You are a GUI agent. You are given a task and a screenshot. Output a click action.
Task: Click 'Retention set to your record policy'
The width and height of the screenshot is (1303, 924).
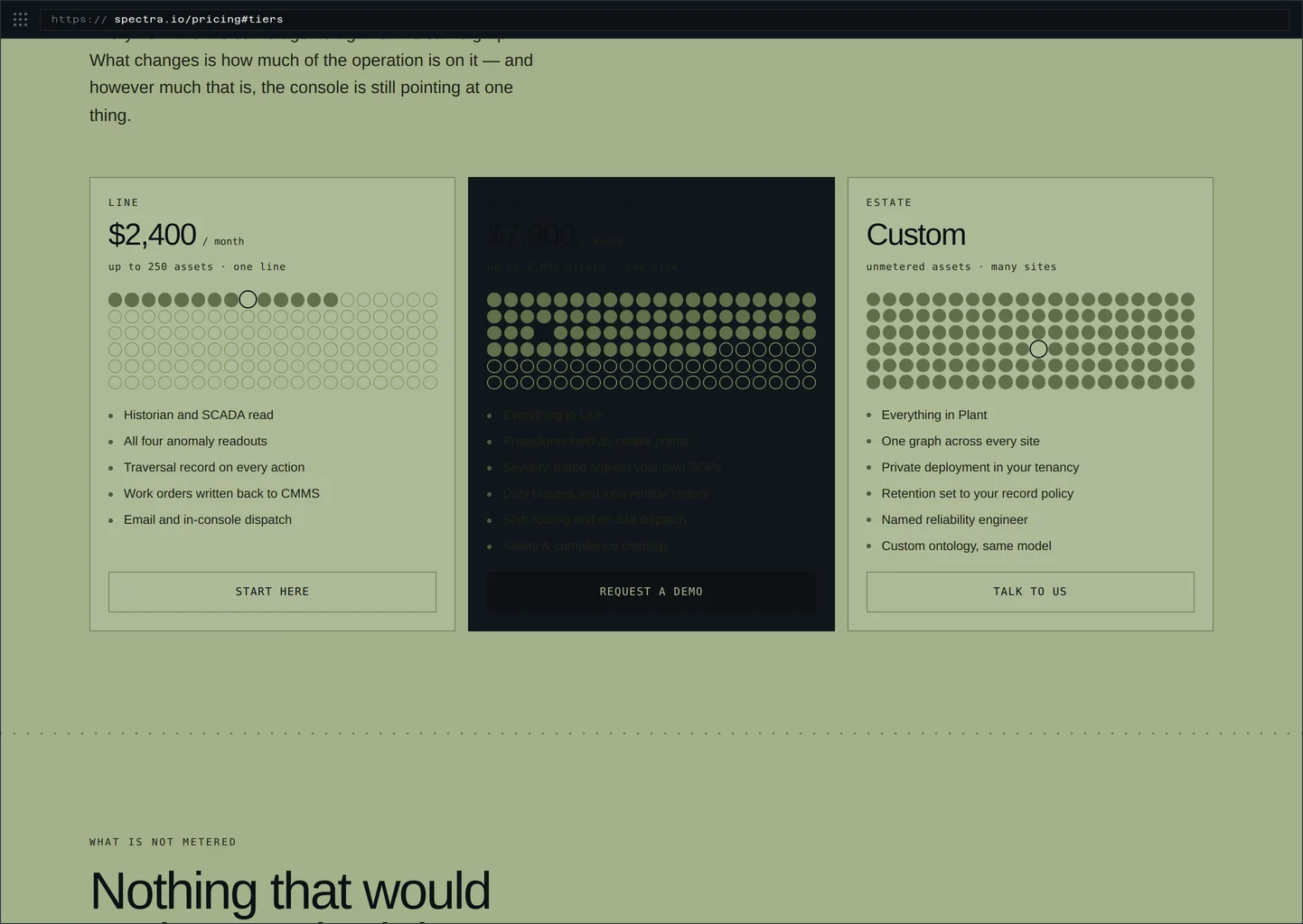click(x=978, y=494)
